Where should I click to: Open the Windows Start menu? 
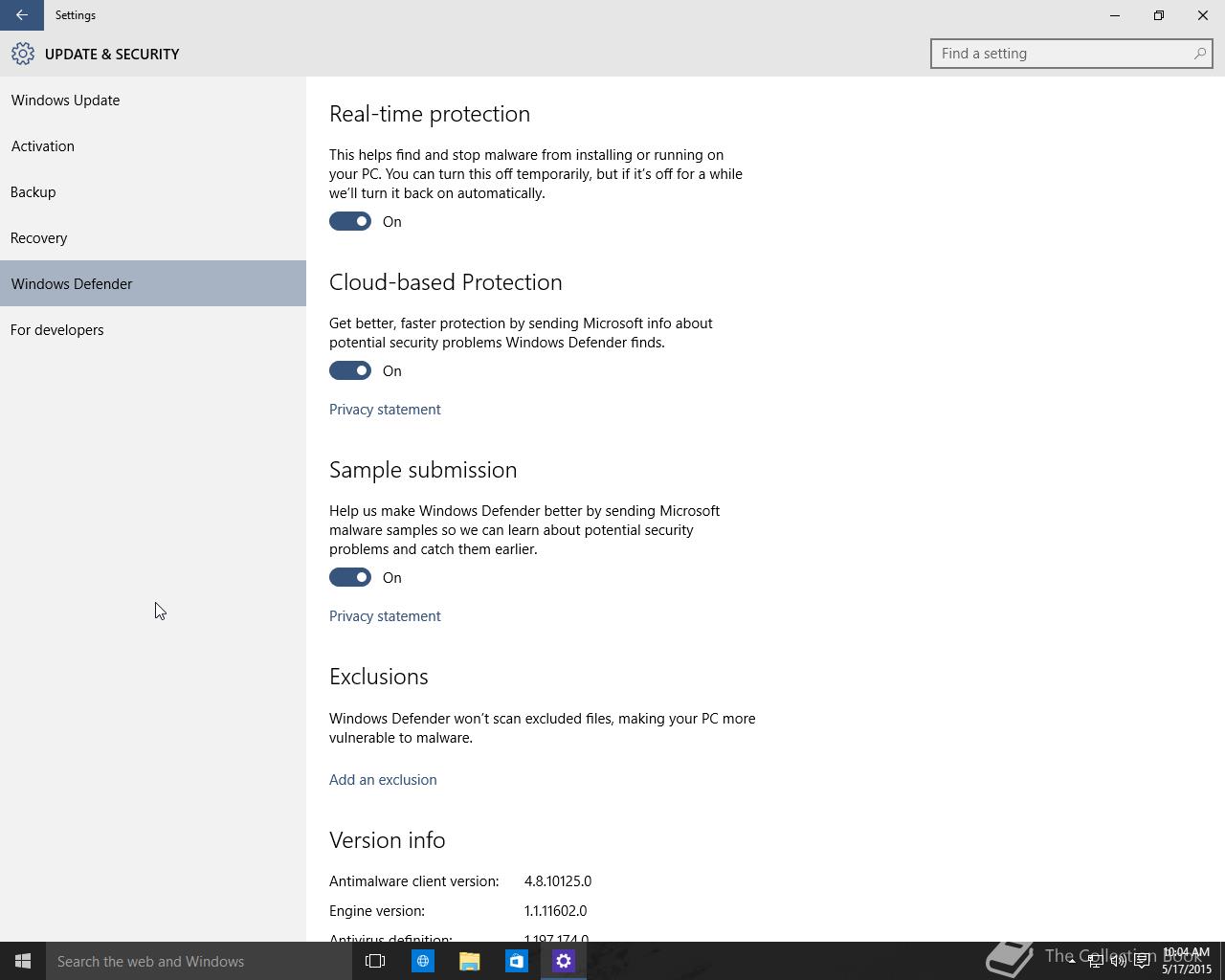click(23, 961)
